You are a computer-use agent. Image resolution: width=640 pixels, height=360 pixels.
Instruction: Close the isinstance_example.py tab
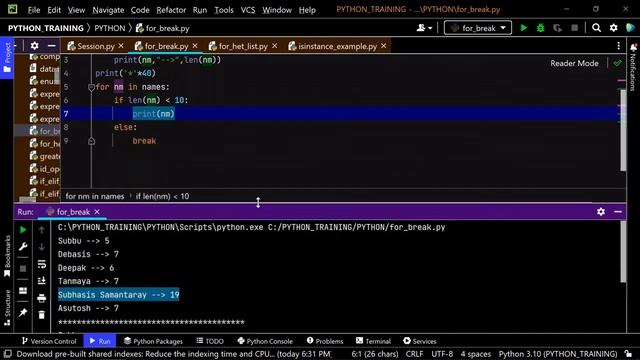(383, 46)
